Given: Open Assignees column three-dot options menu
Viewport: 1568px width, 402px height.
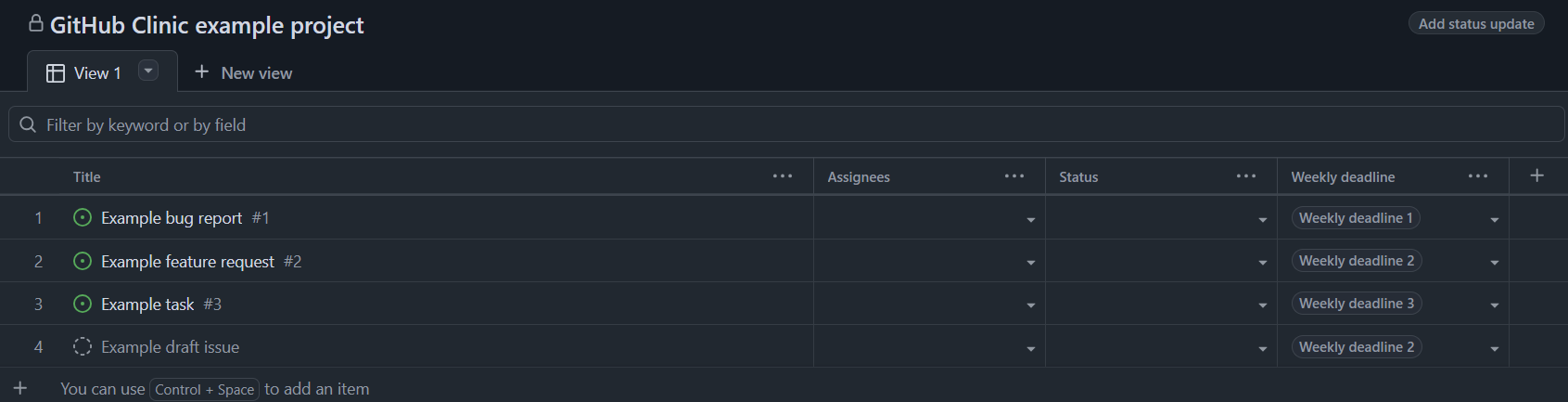Looking at the screenshot, I should tap(1014, 176).
